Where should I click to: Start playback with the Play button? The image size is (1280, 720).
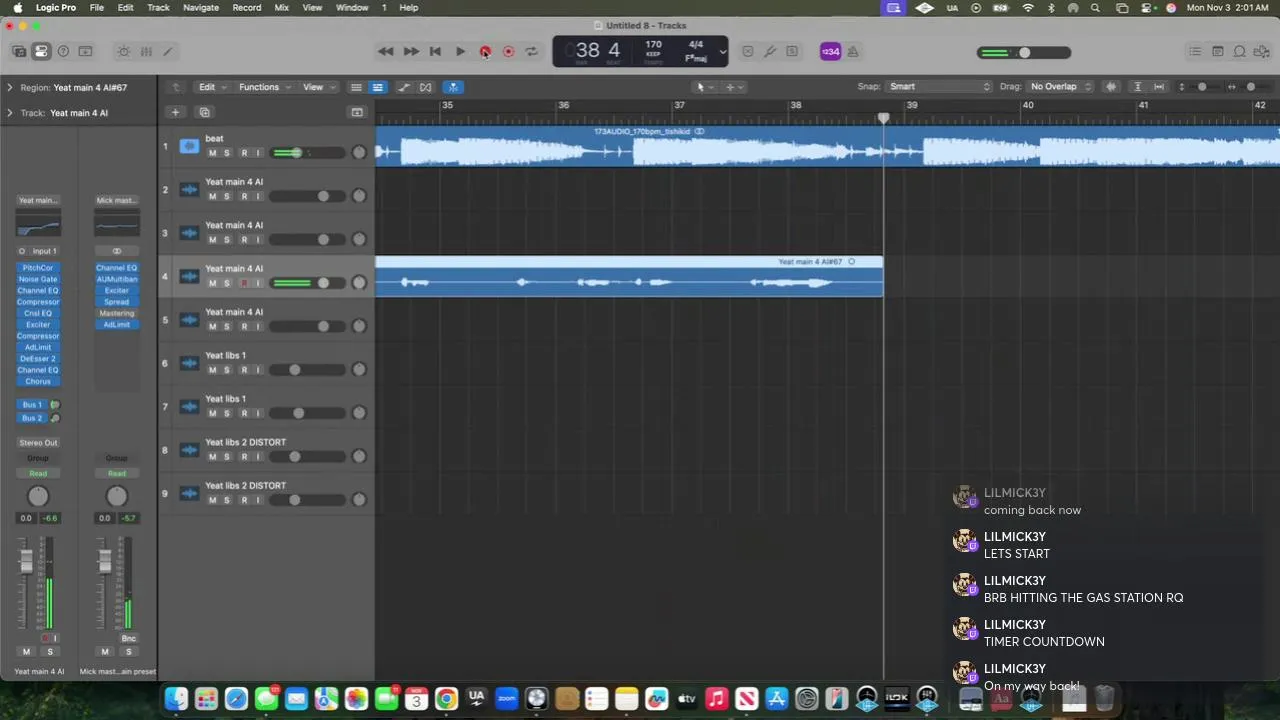point(460,51)
